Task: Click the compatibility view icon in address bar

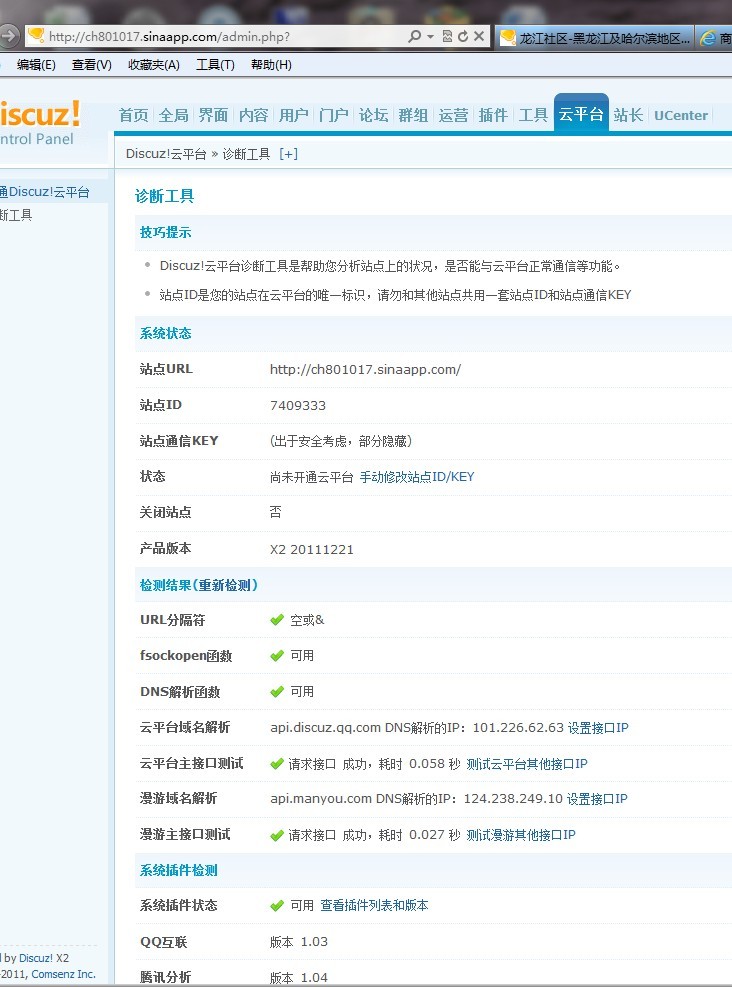Action: (x=447, y=37)
